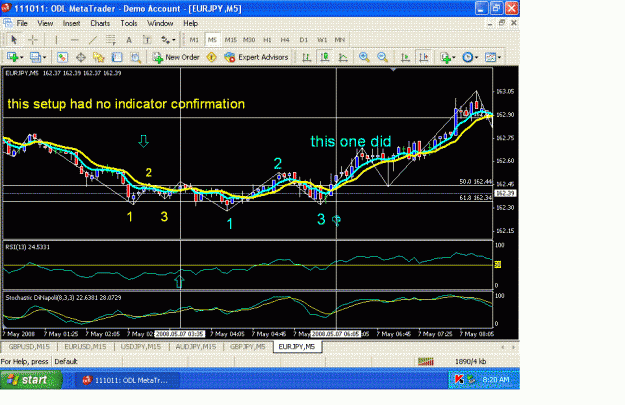Switch to the GBPUSD,M15 chart tab
Screen dimensions: 625x405
click(x=29, y=347)
